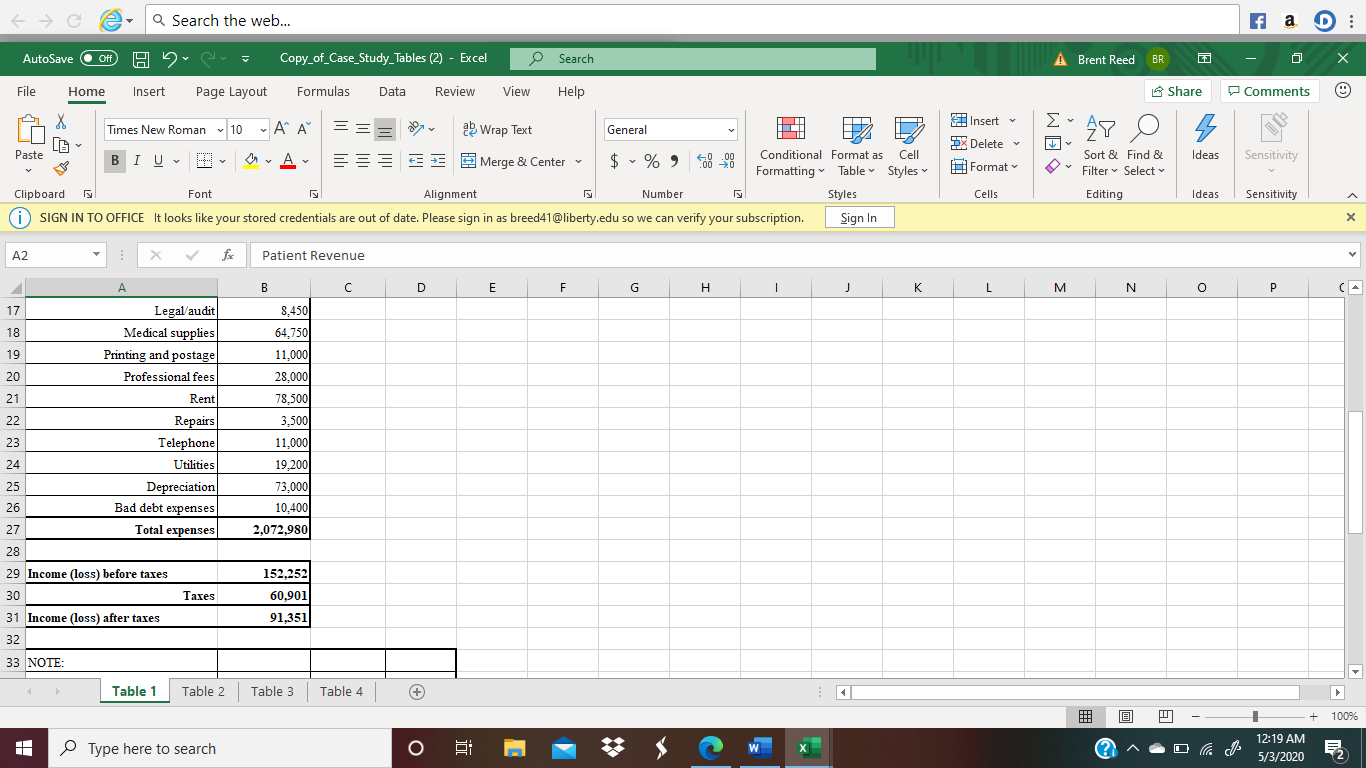This screenshot has width=1366, height=768.
Task: Toggle Underline formatting
Action: (158, 160)
